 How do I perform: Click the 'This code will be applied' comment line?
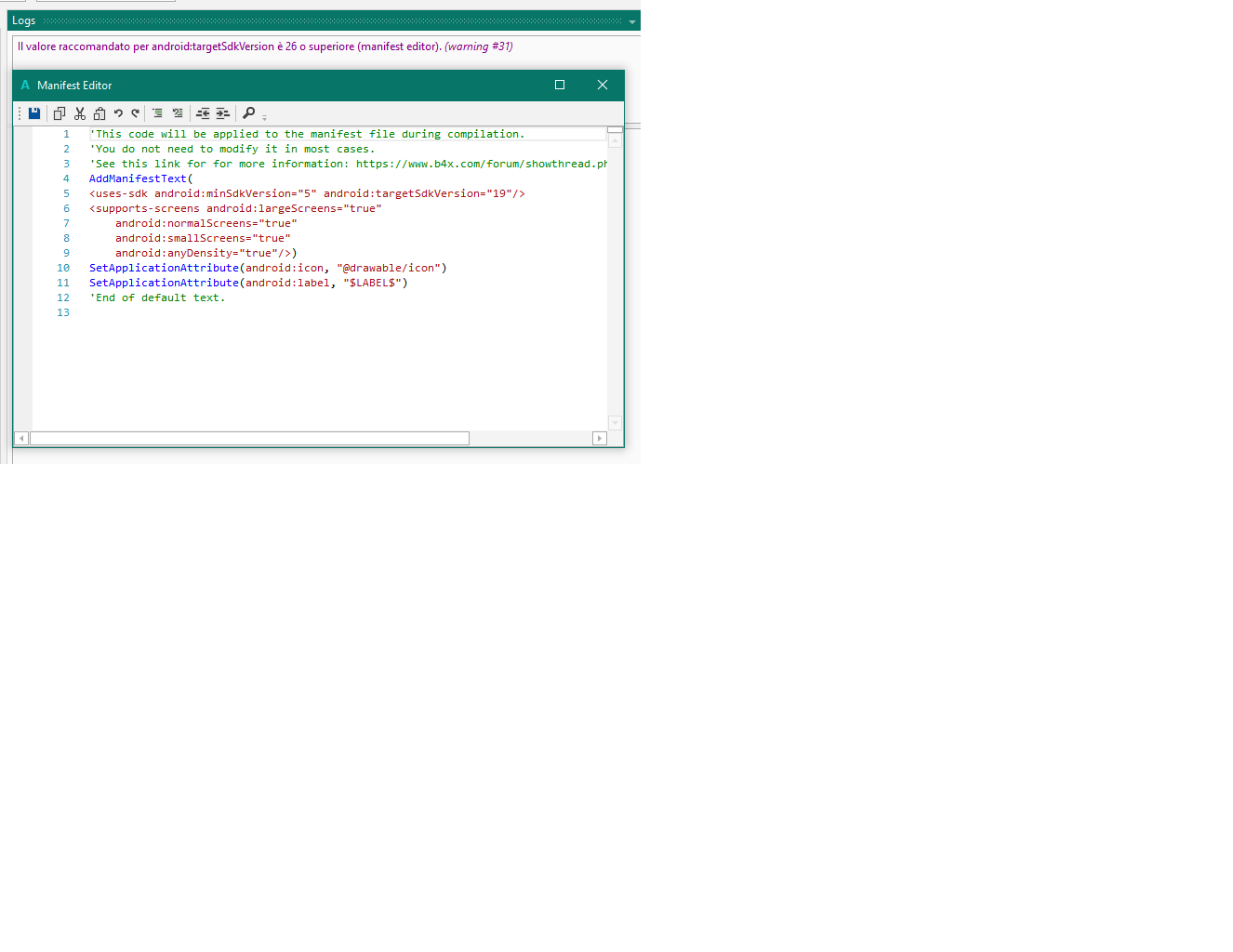coord(307,134)
